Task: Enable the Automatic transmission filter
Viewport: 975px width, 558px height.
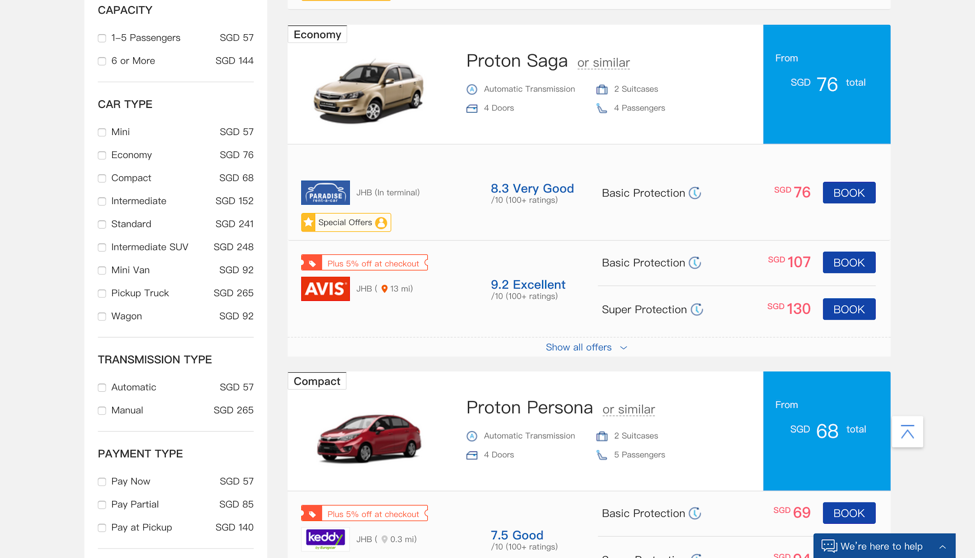Action: pos(102,388)
